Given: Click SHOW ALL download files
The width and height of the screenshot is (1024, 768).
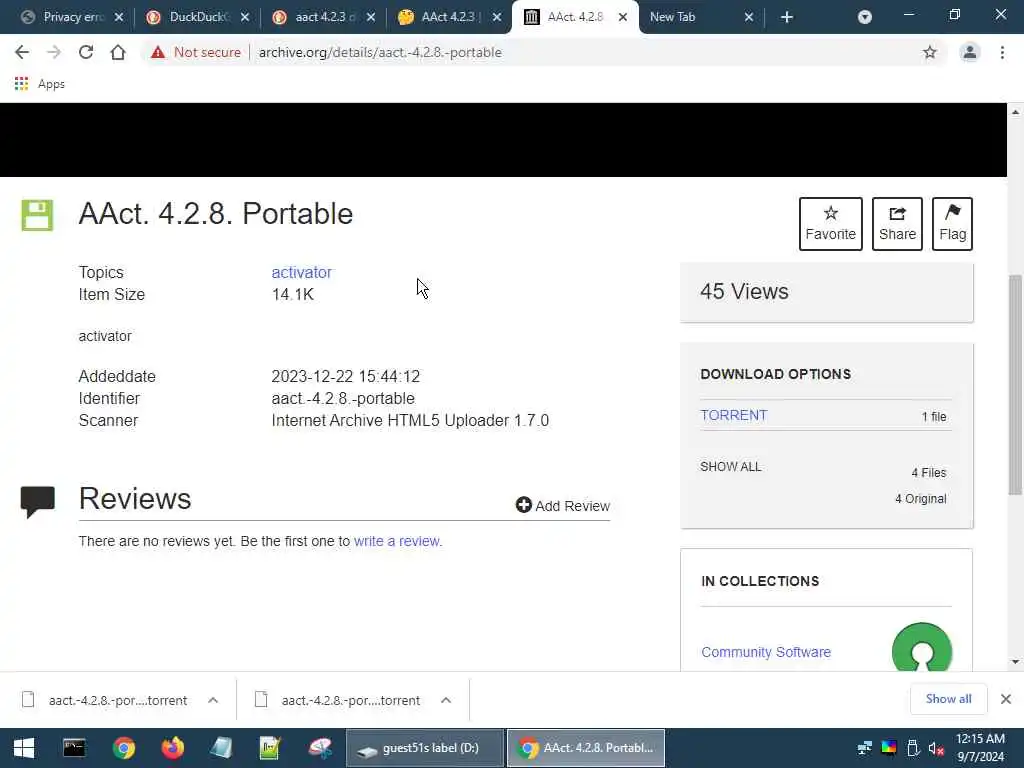Looking at the screenshot, I should tap(730, 467).
